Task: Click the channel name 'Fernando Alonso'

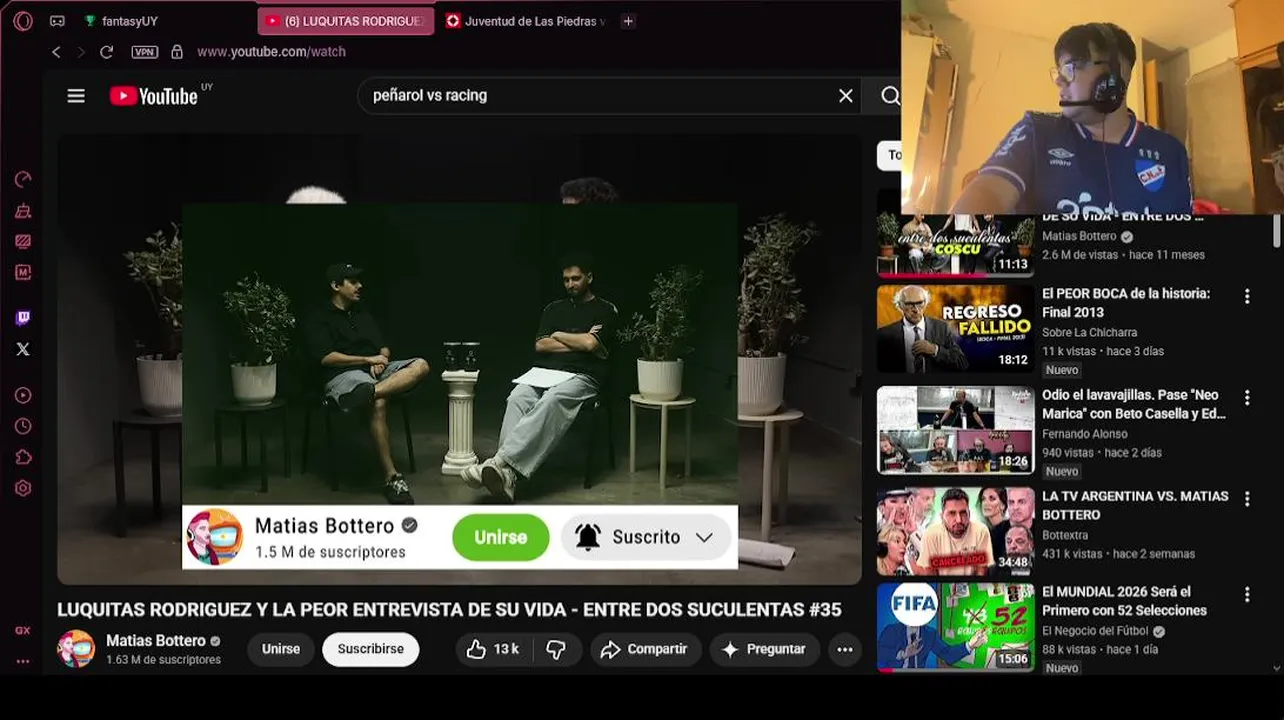Action: tap(1085, 434)
